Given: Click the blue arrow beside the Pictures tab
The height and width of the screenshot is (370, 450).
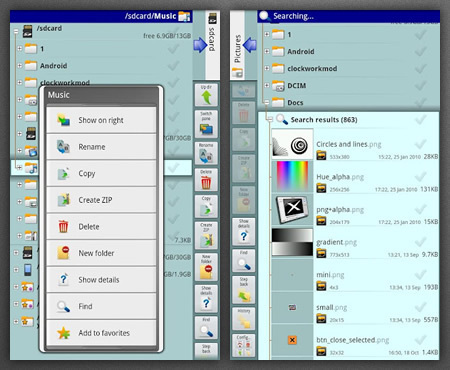Looking at the screenshot, I should 250,45.
